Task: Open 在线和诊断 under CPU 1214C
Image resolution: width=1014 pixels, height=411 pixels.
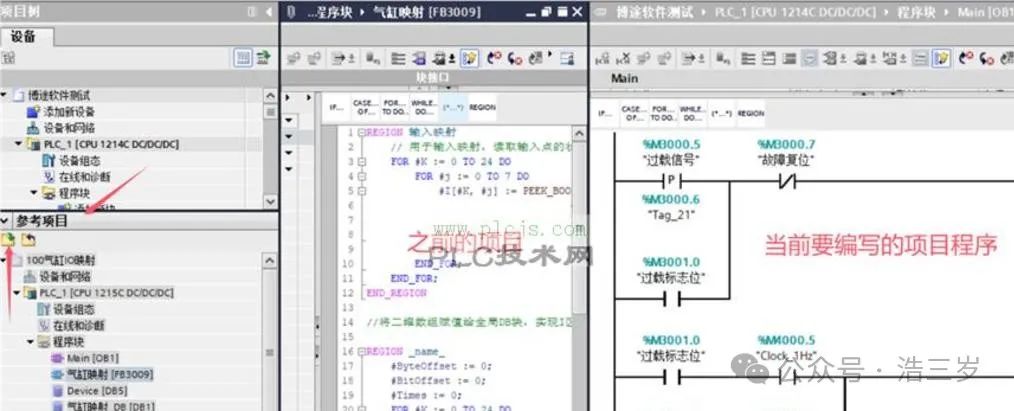Action: pos(84,176)
